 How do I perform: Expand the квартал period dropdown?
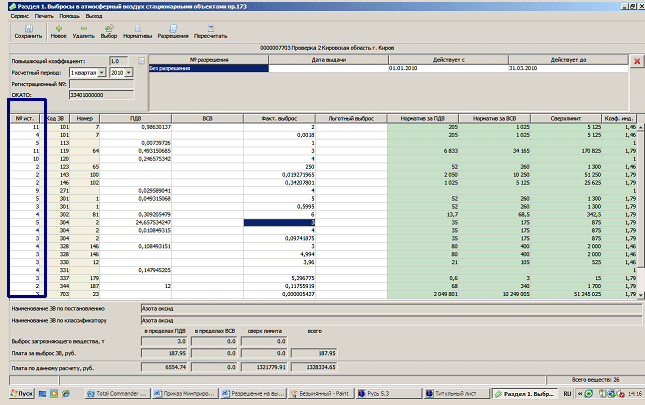pyautogui.click(x=103, y=73)
